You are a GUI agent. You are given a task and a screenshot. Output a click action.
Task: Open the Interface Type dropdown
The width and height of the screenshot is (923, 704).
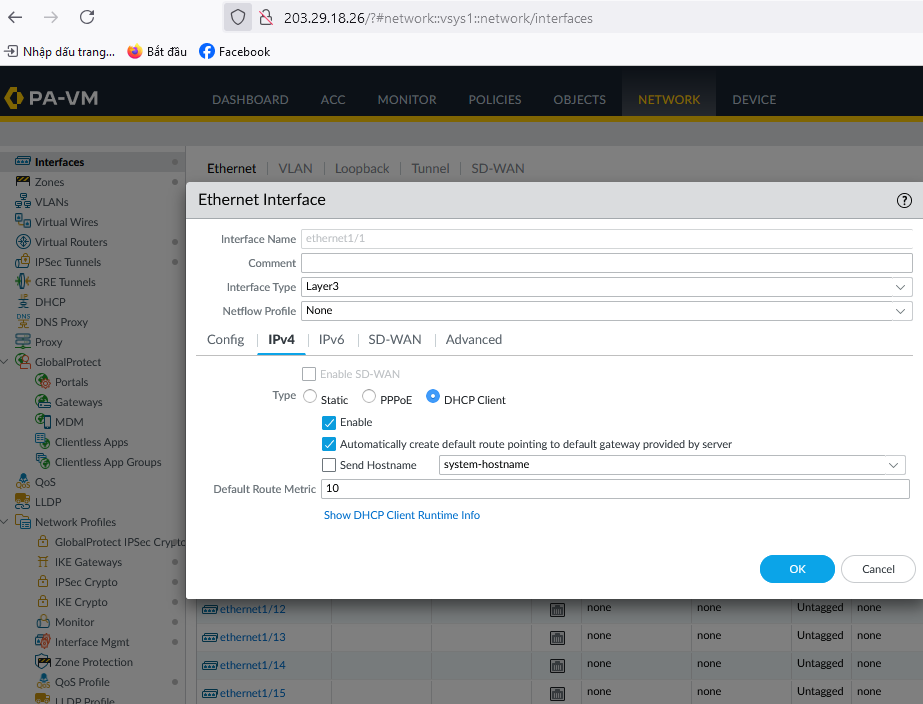[x=606, y=287]
